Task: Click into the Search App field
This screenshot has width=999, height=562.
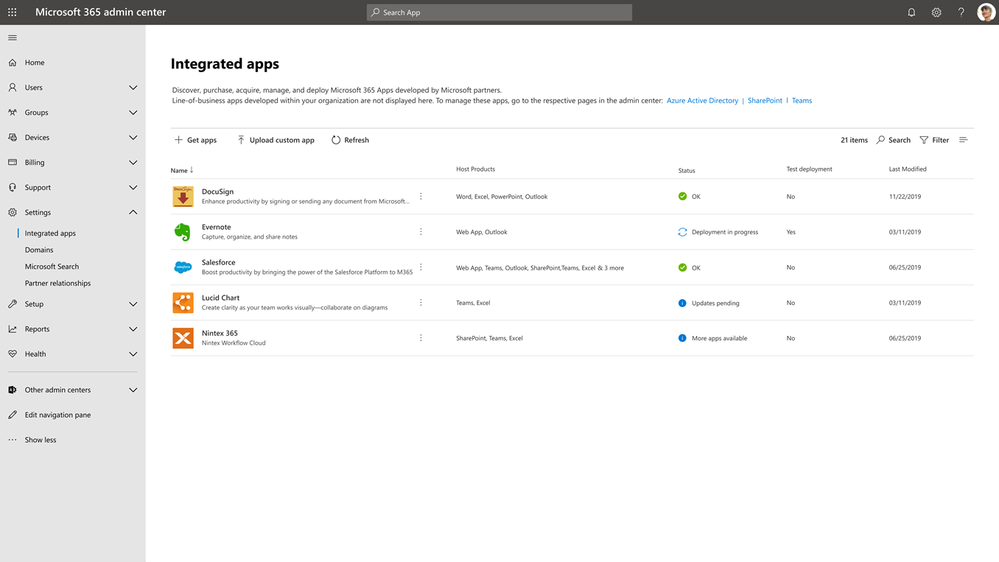Action: click(x=499, y=12)
